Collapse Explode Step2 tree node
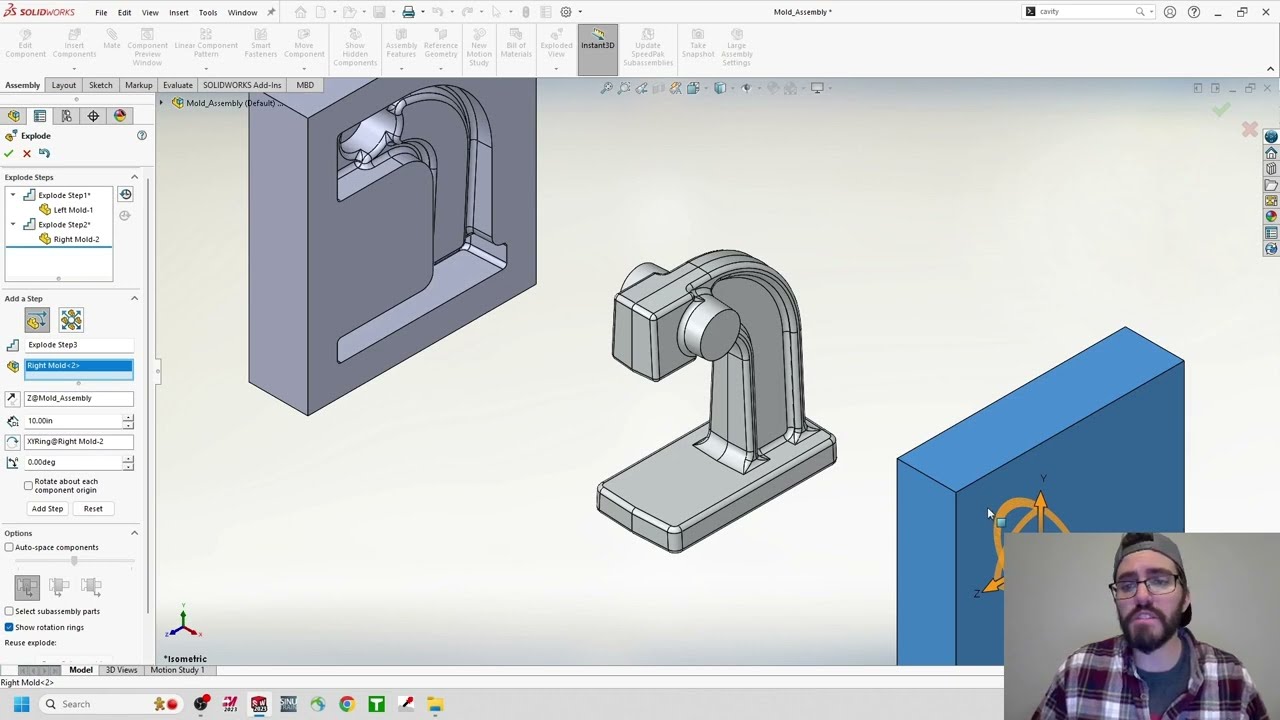The height and width of the screenshot is (720, 1280). (x=13, y=224)
